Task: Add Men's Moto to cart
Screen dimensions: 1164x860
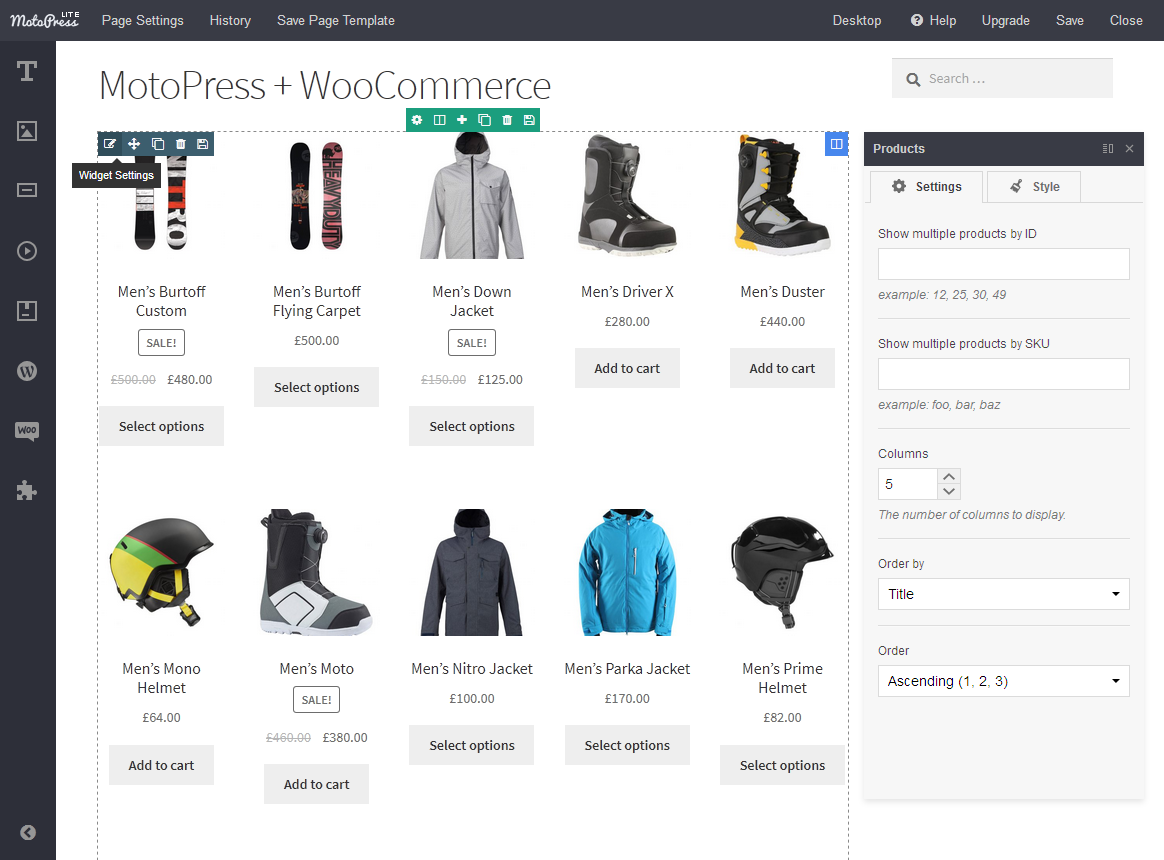Action: coord(316,784)
